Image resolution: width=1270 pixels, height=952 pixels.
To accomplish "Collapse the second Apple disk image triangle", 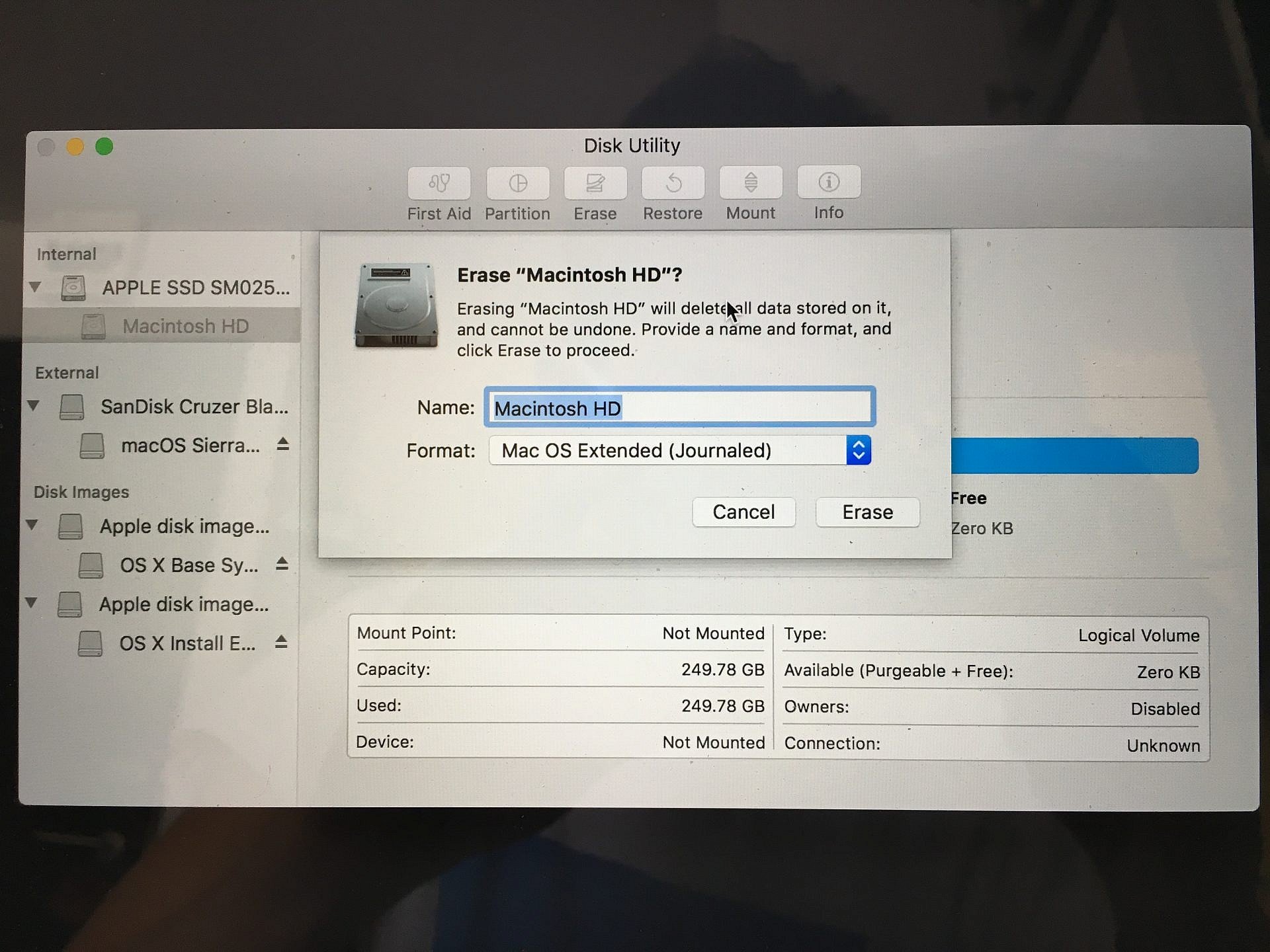I will 31,602.
